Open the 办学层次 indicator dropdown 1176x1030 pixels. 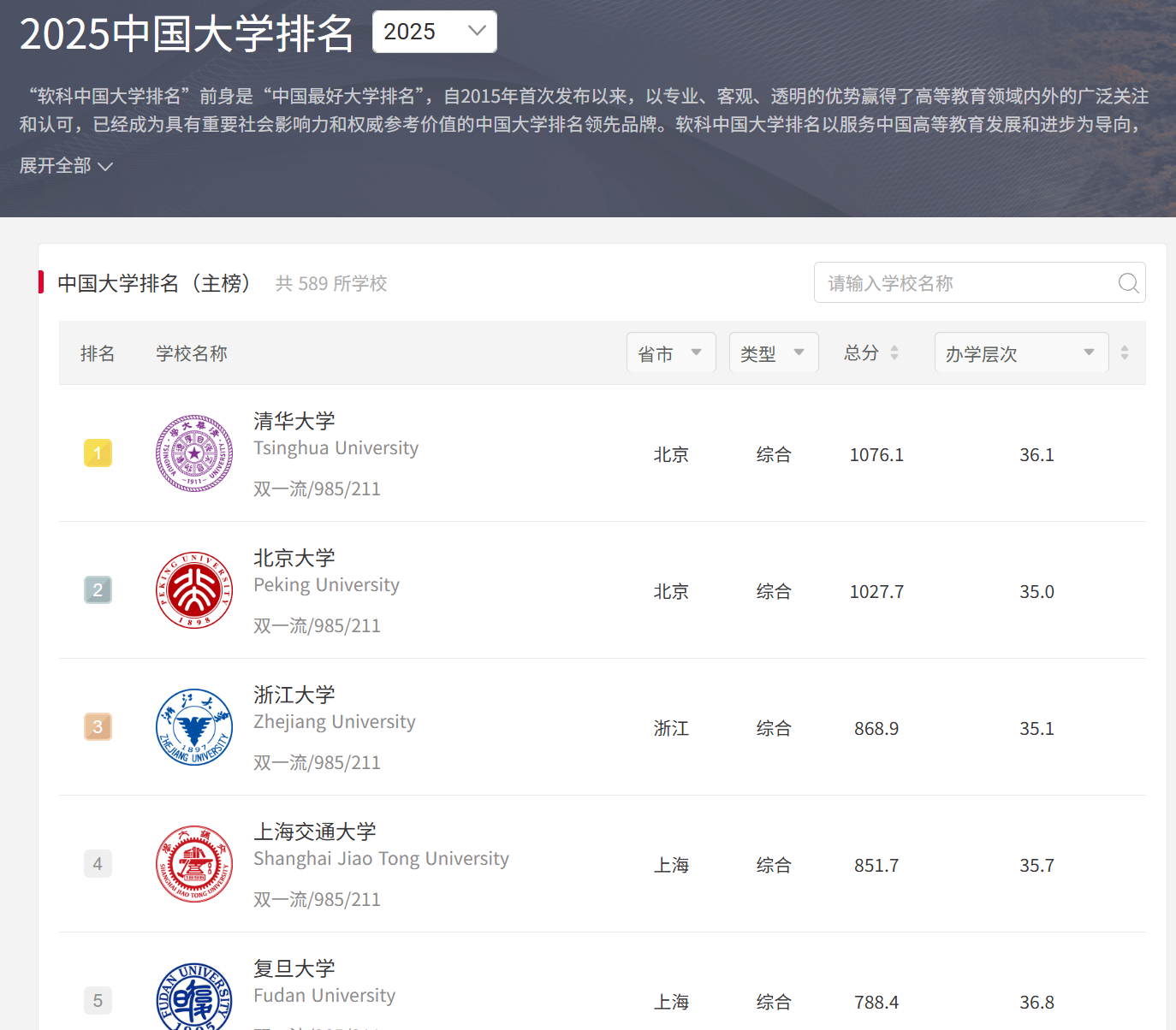(x=1021, y=352)
